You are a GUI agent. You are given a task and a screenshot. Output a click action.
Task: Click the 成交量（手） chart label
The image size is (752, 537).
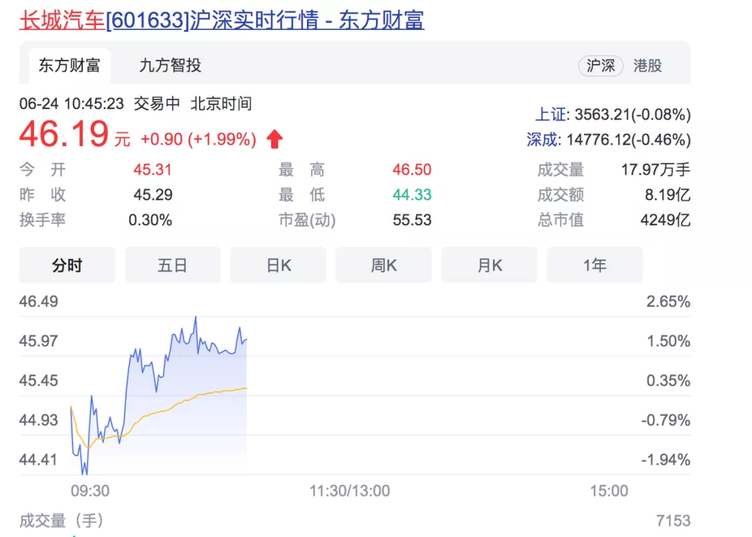pos(61,521)
